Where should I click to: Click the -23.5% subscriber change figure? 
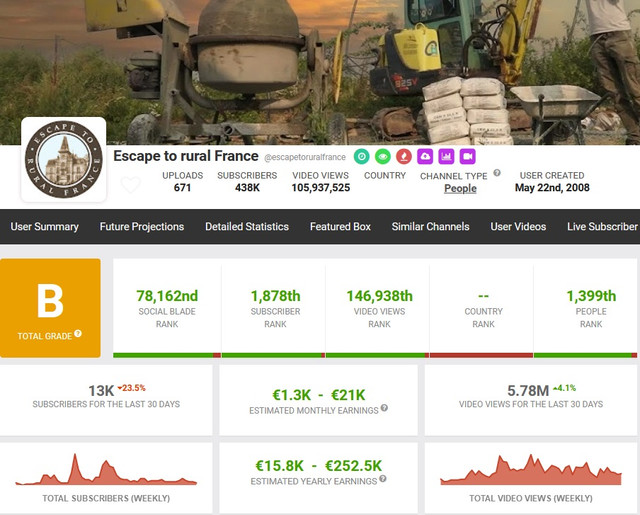[x=131, y=388]
